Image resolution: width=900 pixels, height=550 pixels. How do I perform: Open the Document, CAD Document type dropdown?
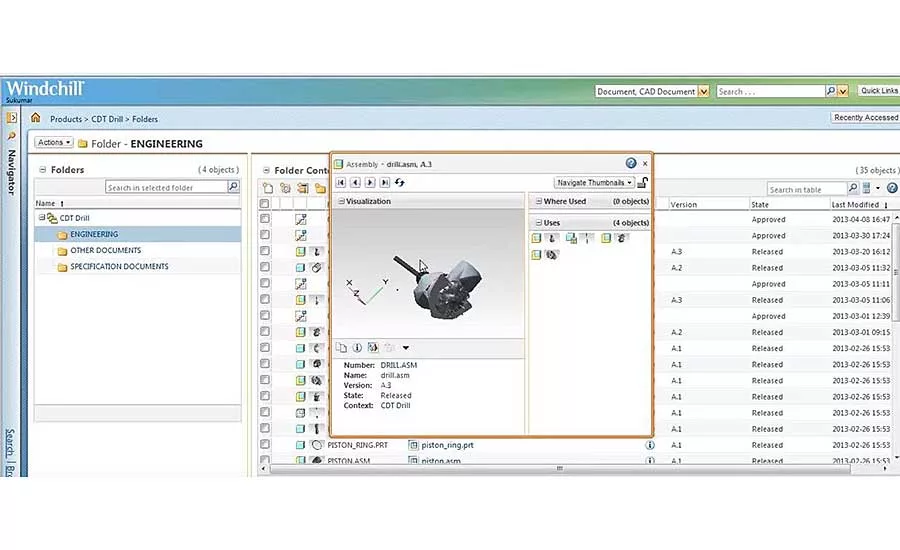(x=703, y=91)
